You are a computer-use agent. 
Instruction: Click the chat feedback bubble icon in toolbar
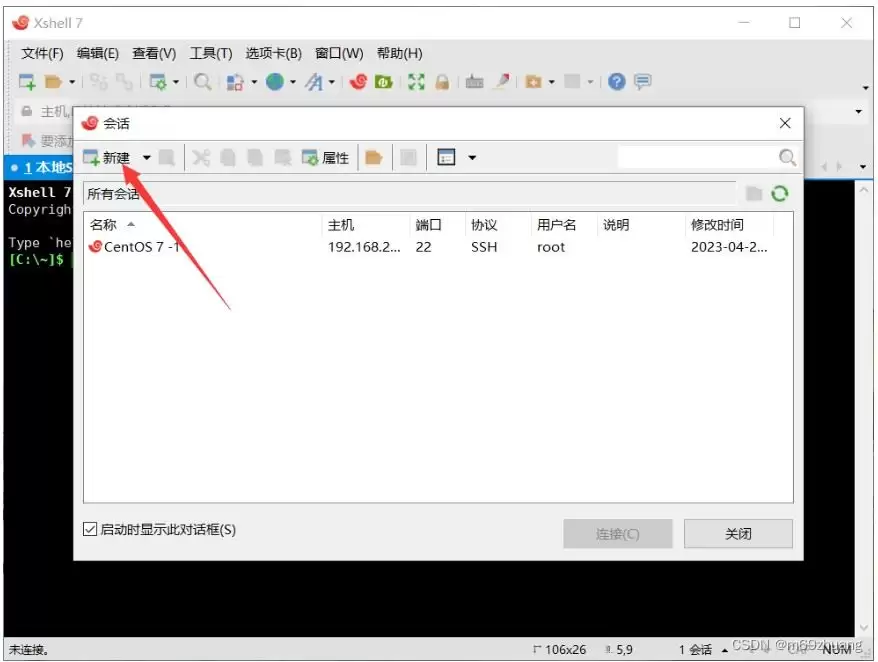coord(643,82)
